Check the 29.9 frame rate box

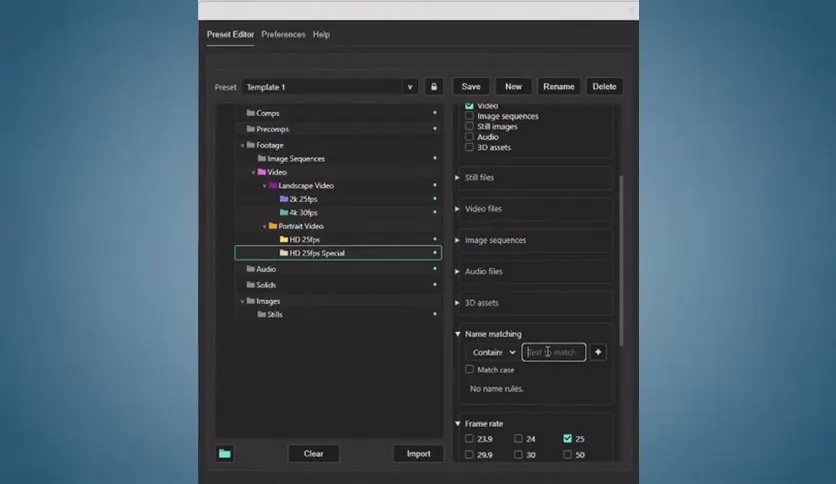[469, 454]
